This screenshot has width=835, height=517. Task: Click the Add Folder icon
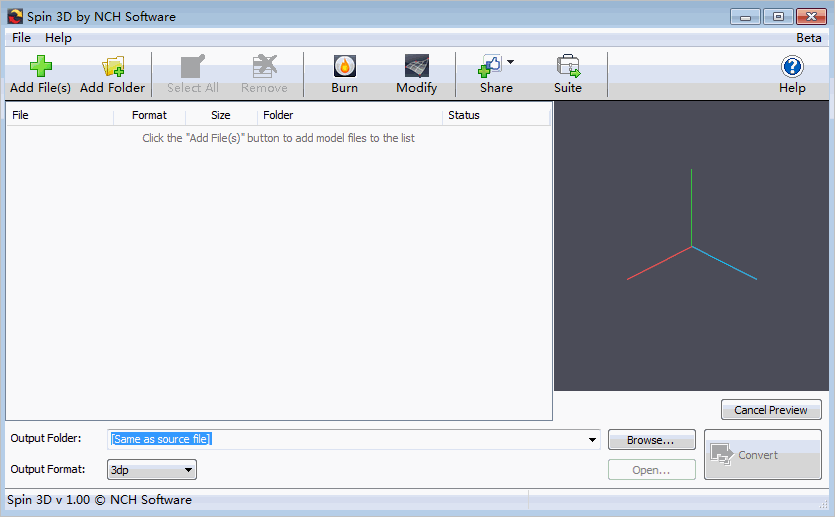[x=113, y=66]
